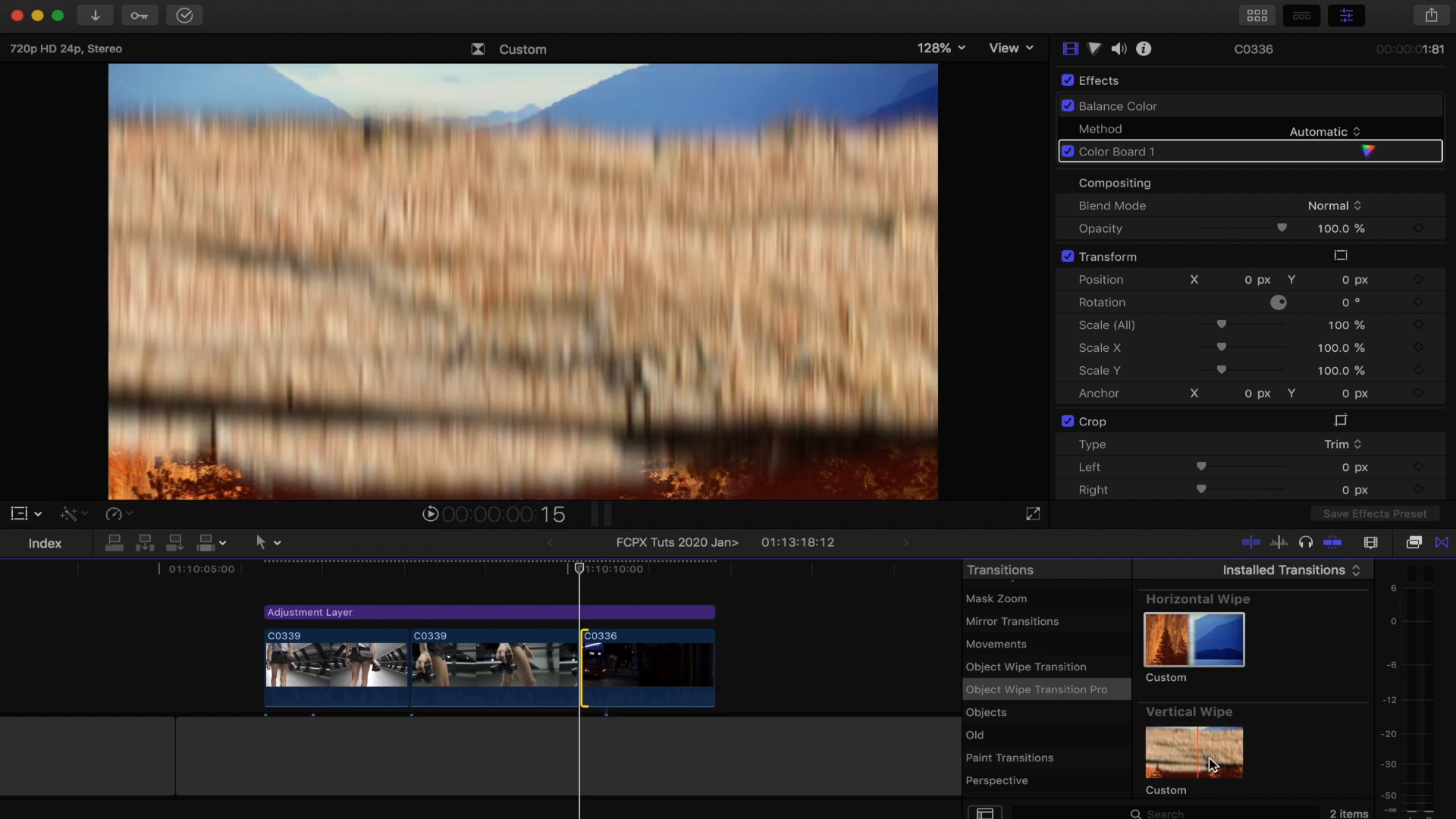Image resolution: width=1456 pixels, height=819 pixels.
Task: Show background tasks checkmark icon
Action: [184, 15]
